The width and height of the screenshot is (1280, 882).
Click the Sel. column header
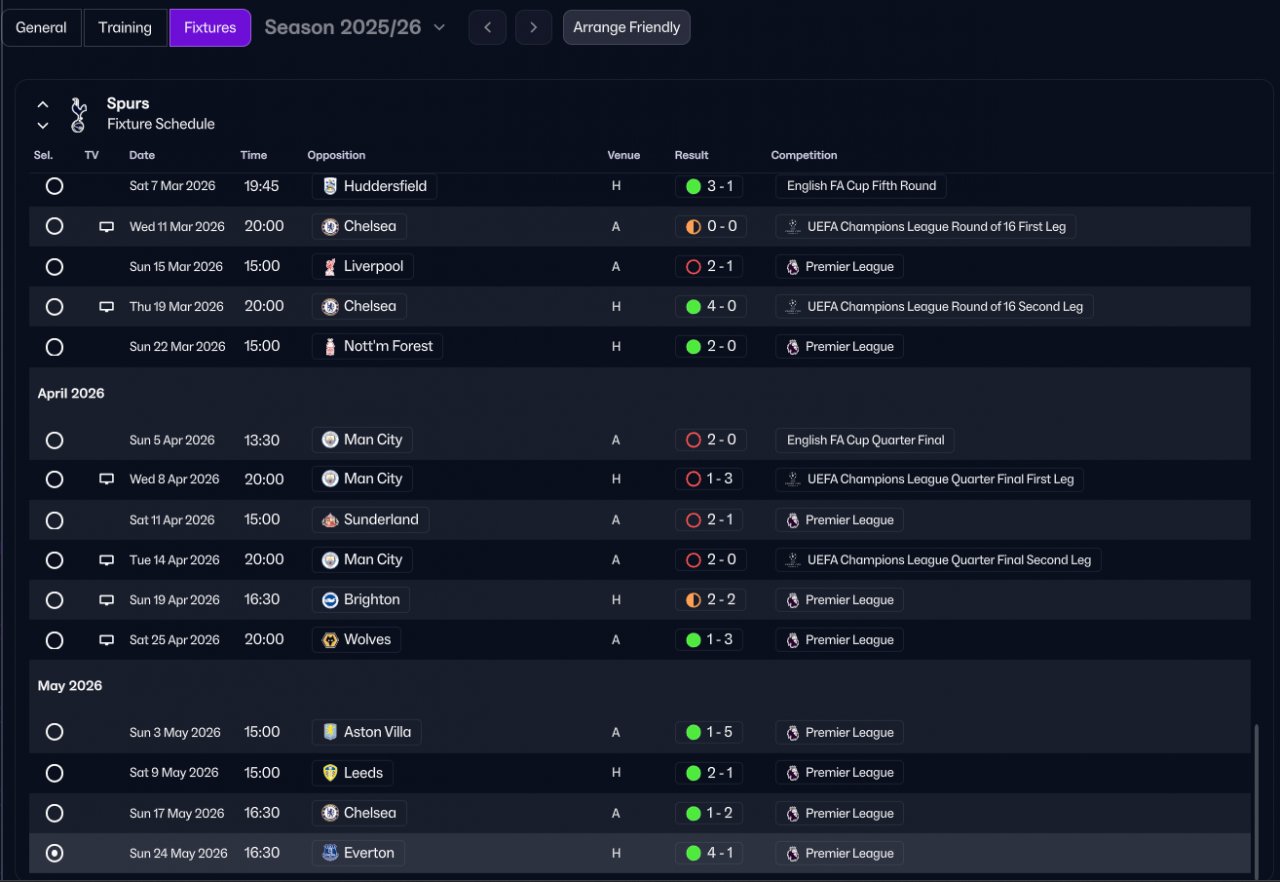43,155
